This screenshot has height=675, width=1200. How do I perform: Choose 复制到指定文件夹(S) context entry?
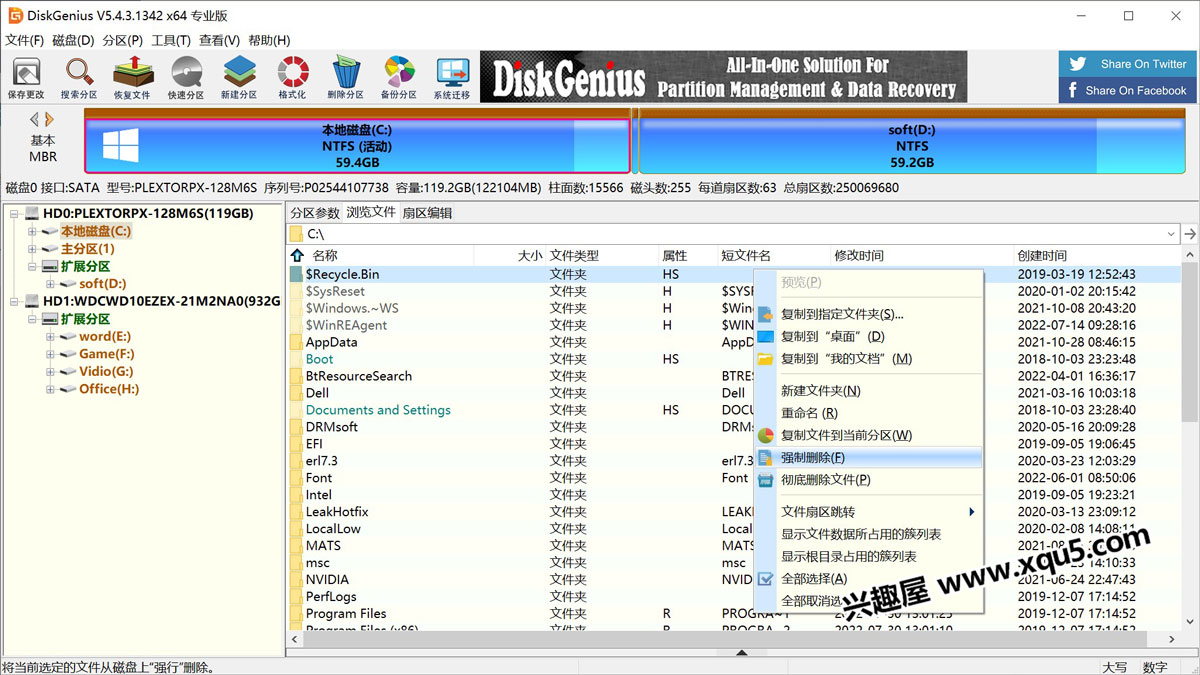(868, 314)
